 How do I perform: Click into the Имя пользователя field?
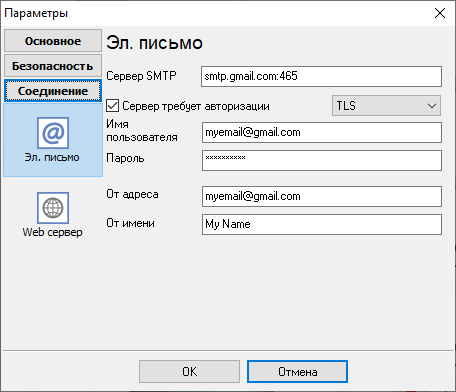pos(322,132)
